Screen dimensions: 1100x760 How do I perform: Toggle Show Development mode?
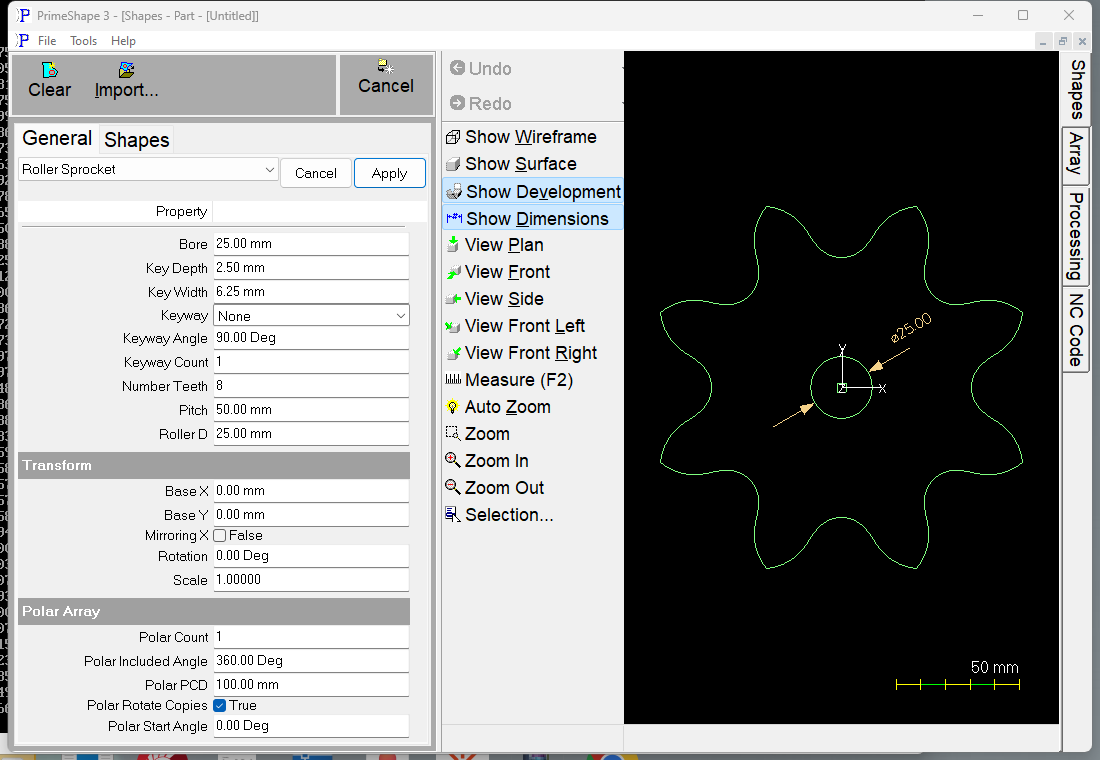click(x=532, y=192)
